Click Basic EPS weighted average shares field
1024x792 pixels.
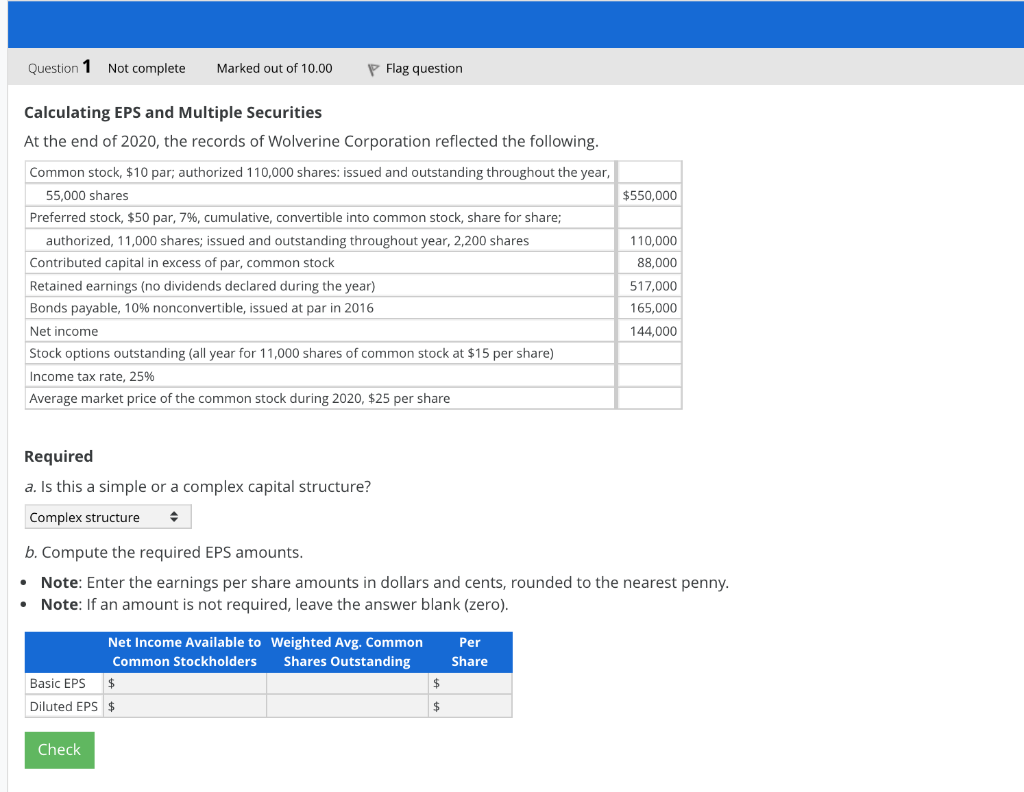point(347,683)
